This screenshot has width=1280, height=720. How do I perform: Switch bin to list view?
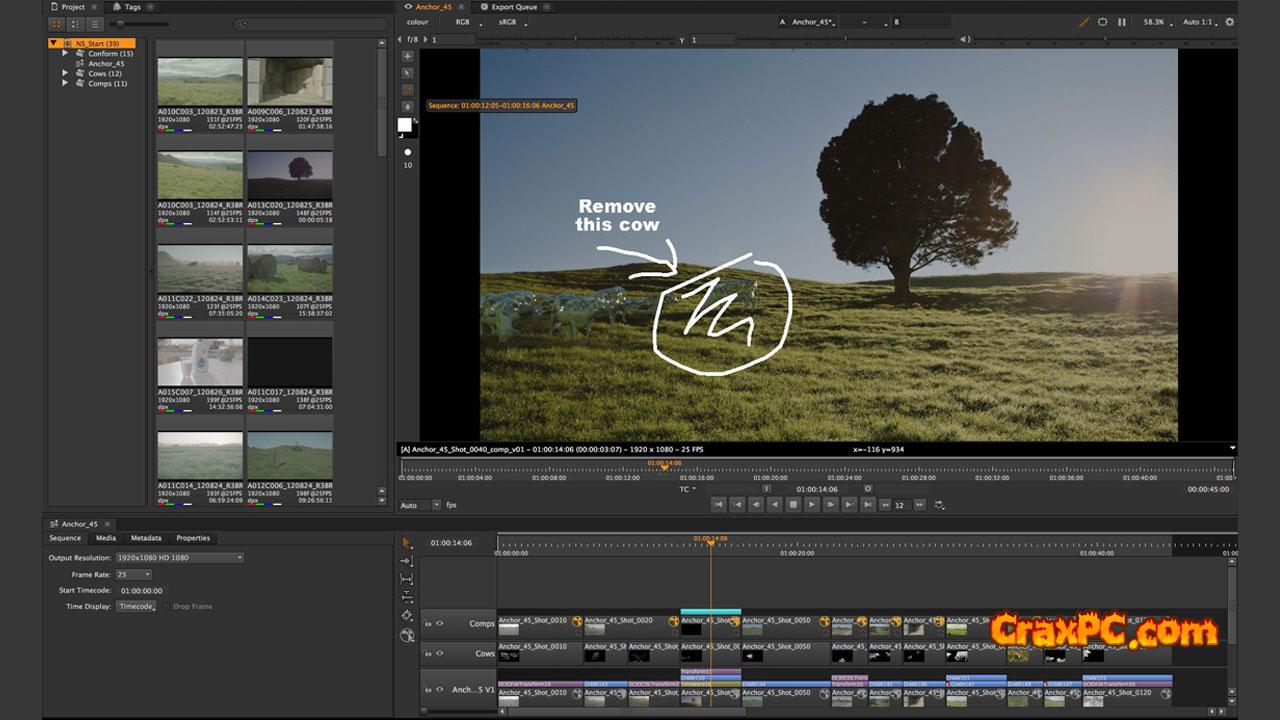coord(94,23)
